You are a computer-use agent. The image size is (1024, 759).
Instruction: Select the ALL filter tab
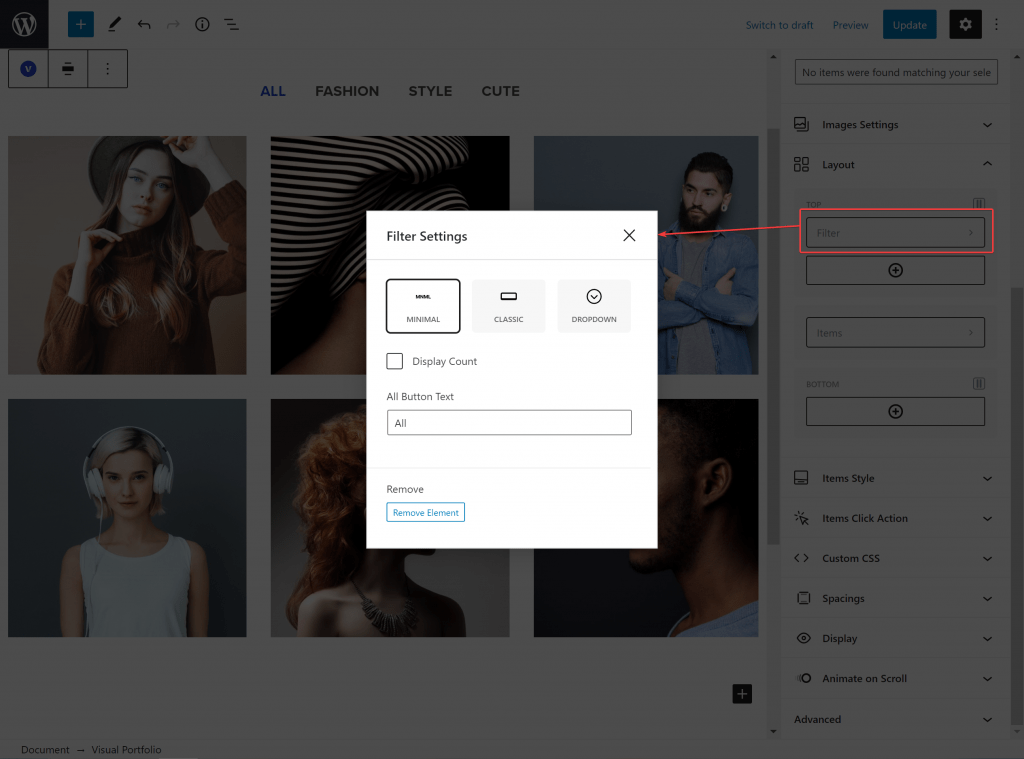pyautogui.click(x=273, y=91)
